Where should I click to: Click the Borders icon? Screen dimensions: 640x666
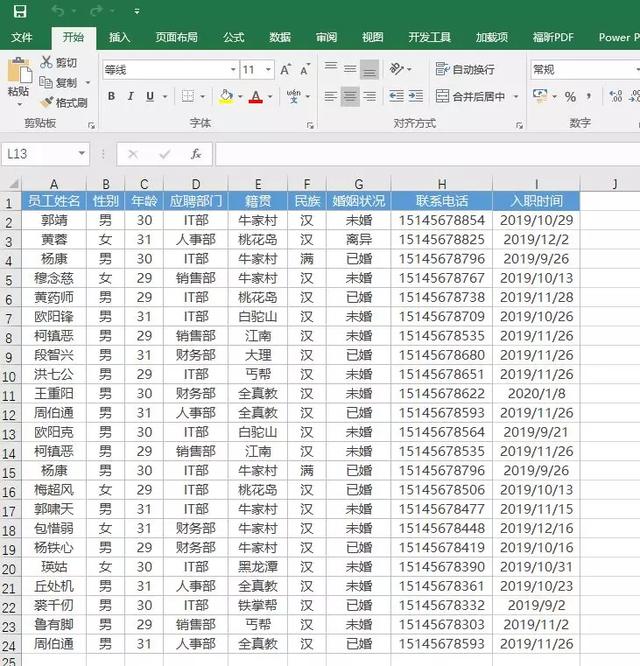coord(188,96)
